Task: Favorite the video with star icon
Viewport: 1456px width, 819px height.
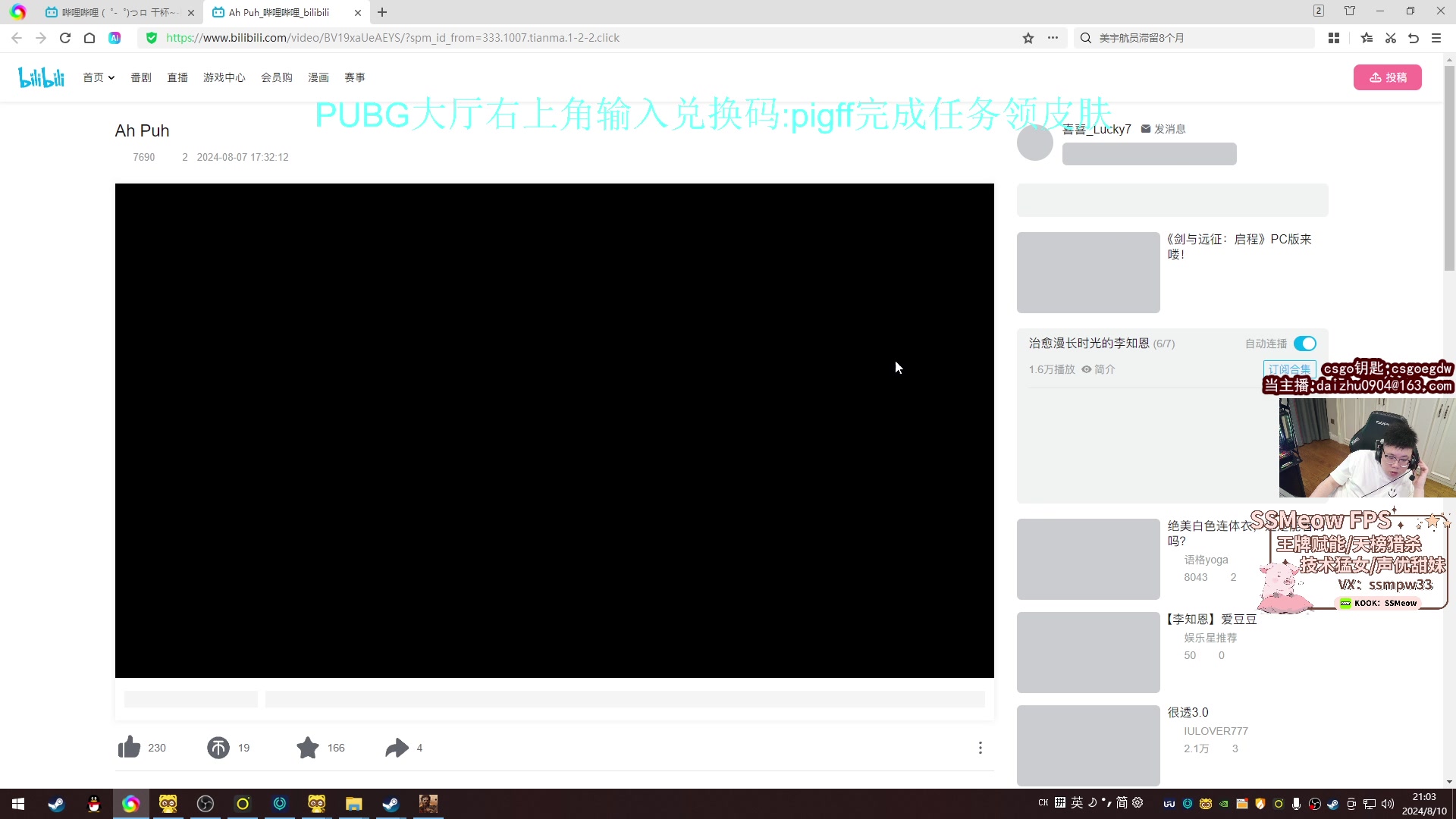Action: coord(308,748)
